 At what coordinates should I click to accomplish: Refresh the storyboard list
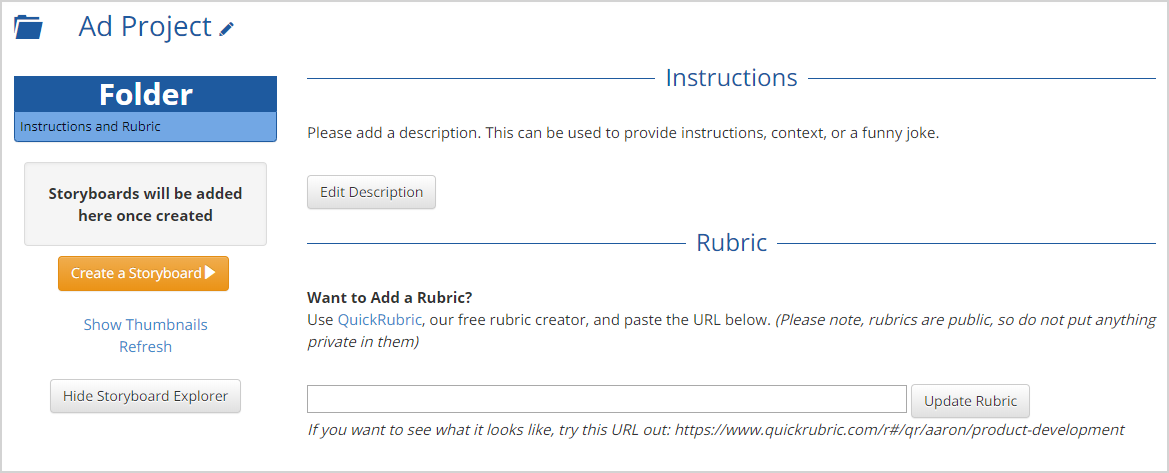tap(145, 346)
